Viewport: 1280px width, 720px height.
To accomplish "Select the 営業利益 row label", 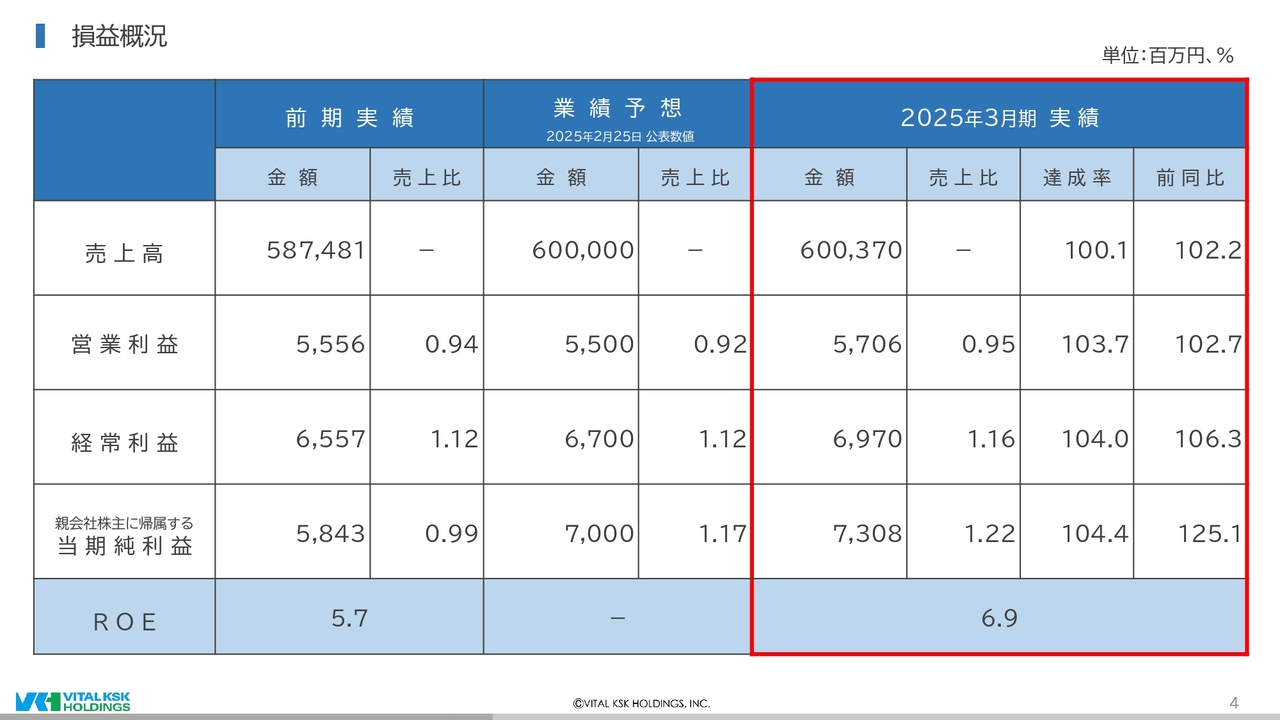I will coord(124,345).
